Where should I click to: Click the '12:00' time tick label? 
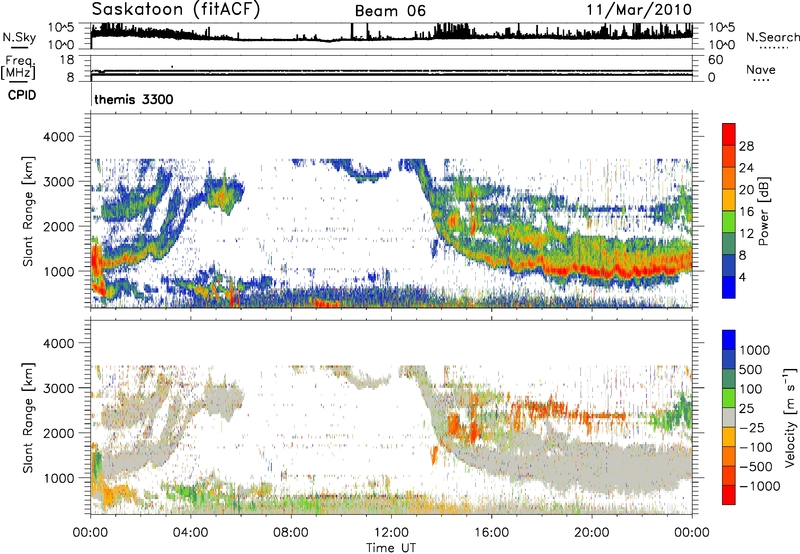[391, 533]
